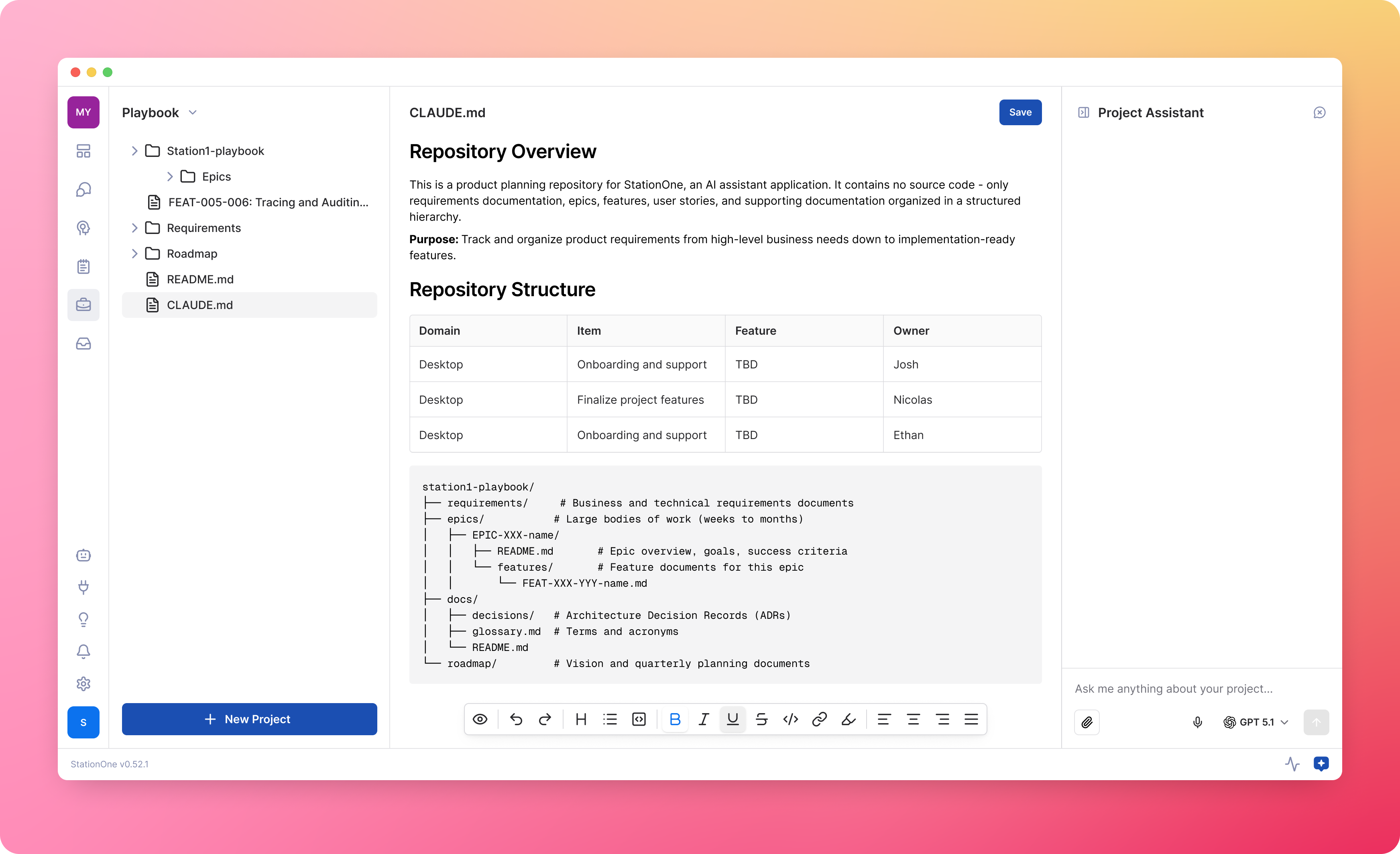Insert code block from toolbar

639,719
